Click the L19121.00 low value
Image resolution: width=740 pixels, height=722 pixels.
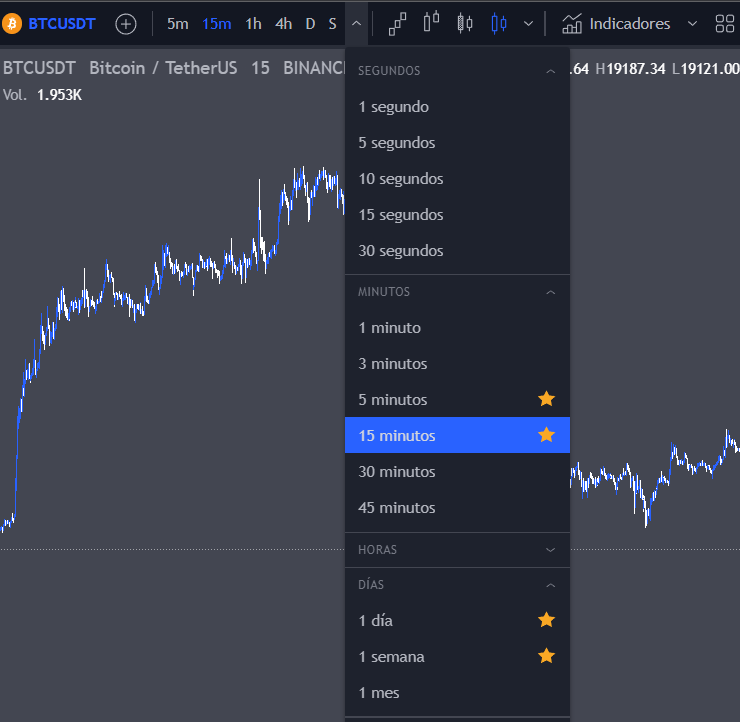point(706,69)
